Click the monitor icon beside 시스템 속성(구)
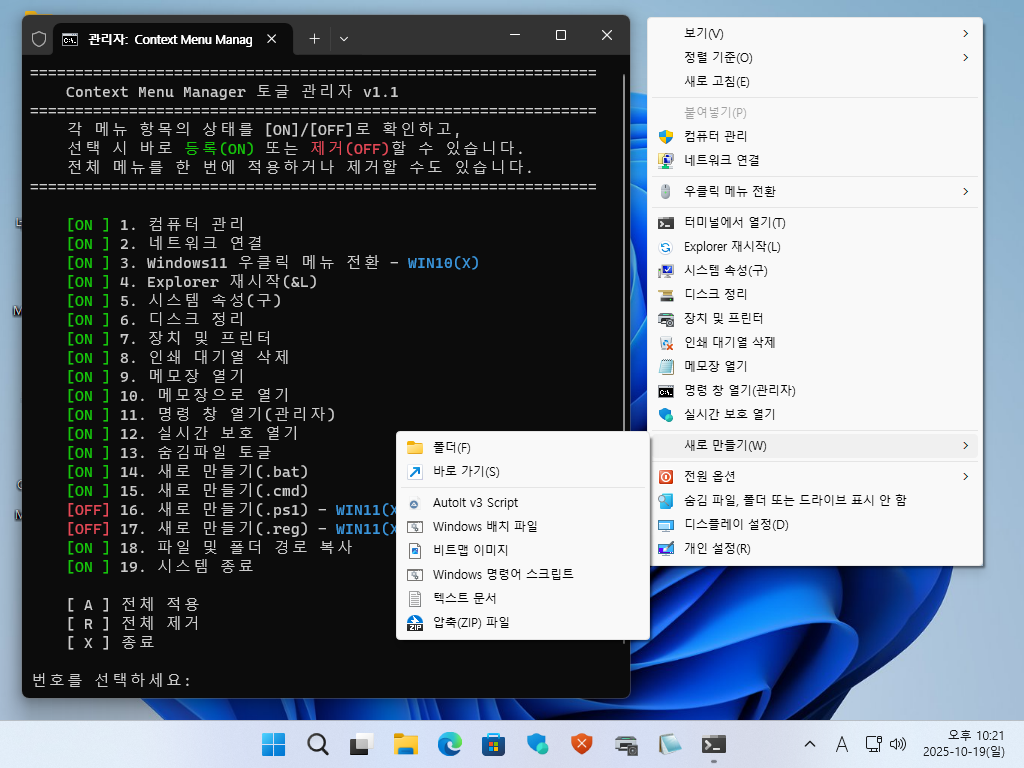The height and width of the screenshot is (768, 1024). point(665,271)
